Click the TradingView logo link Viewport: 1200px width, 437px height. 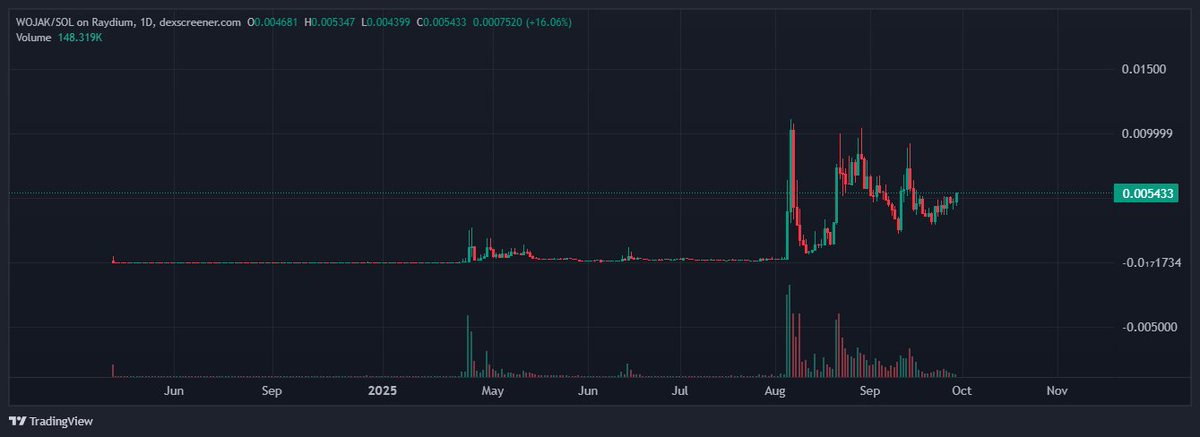tap(51, 421)
